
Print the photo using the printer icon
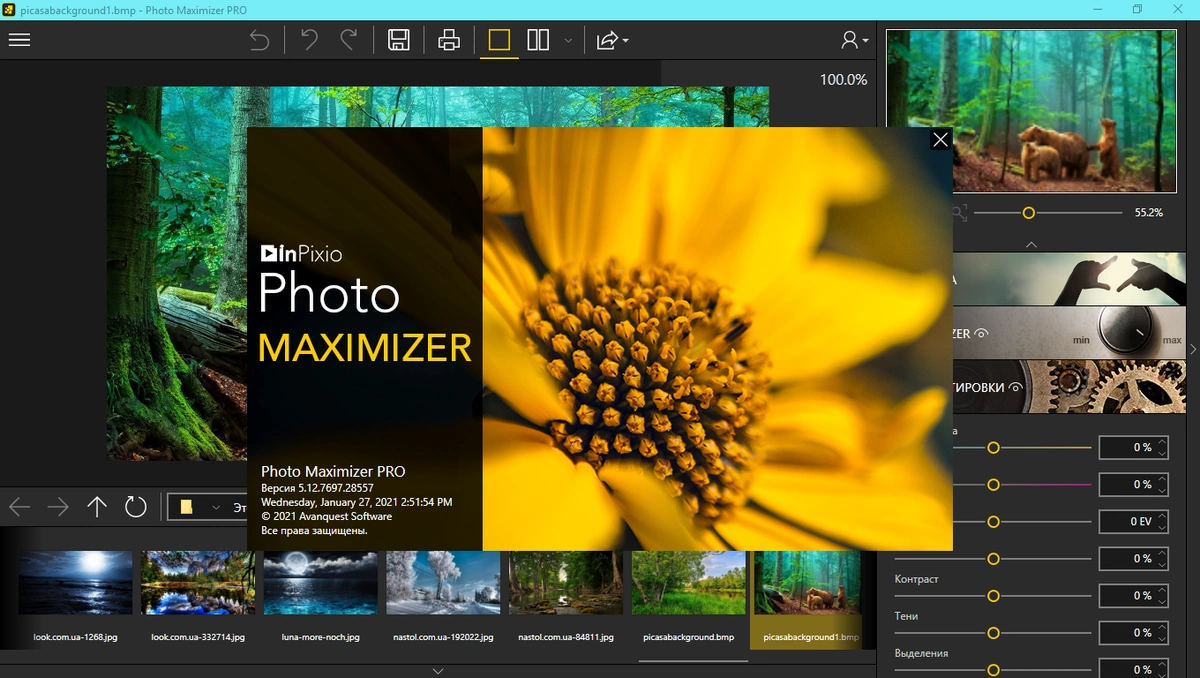pyautogui.click(x=449, y=40)
